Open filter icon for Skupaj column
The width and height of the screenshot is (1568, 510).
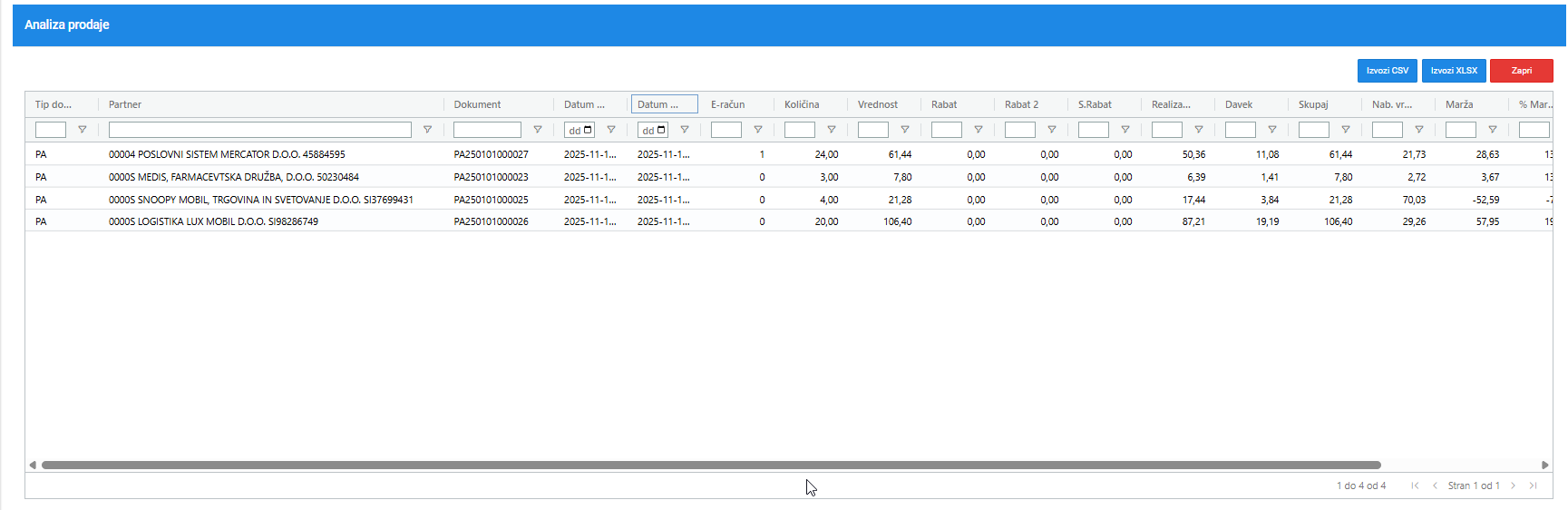[1346, 130]
